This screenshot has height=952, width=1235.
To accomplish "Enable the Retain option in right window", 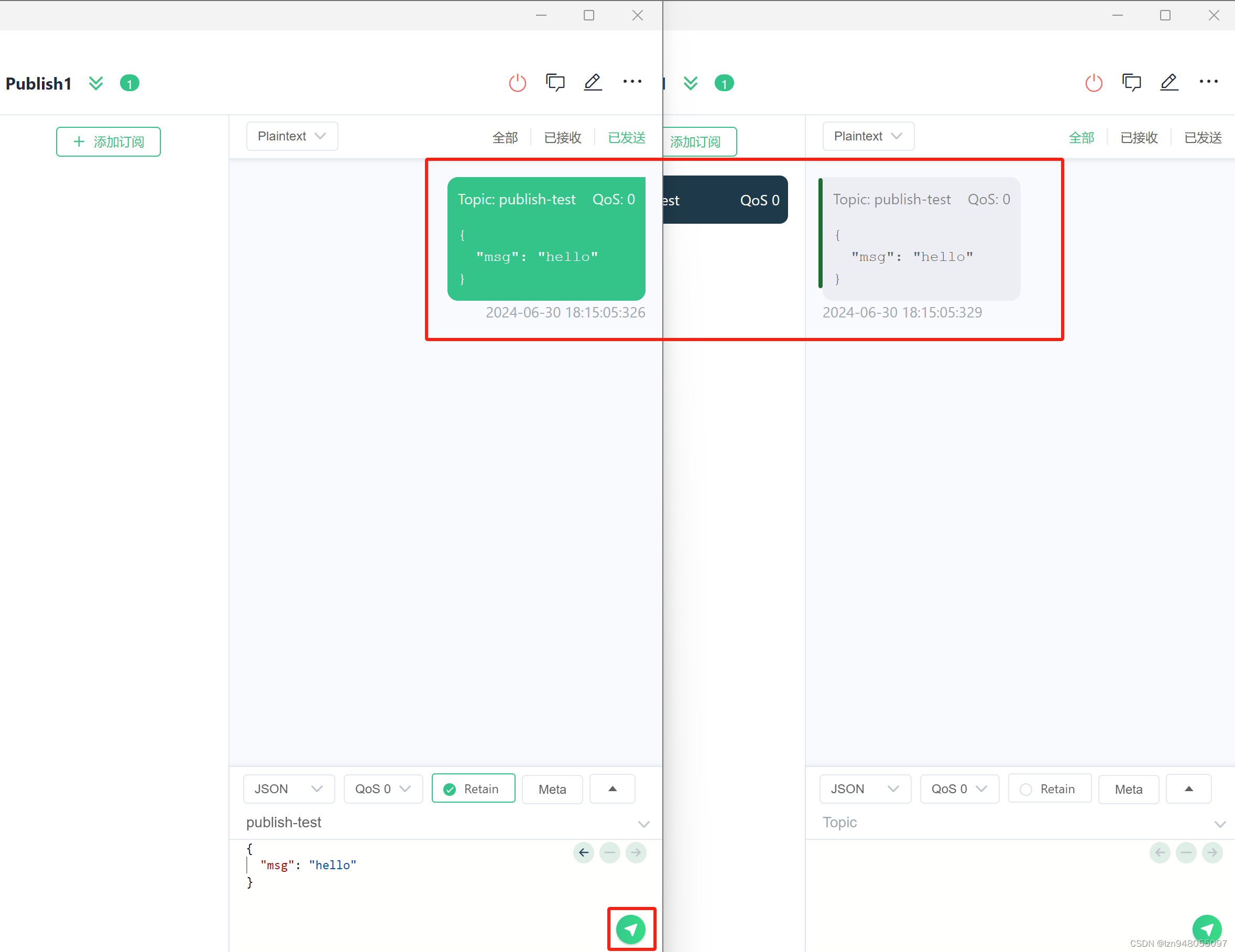I will point(1049,789).
